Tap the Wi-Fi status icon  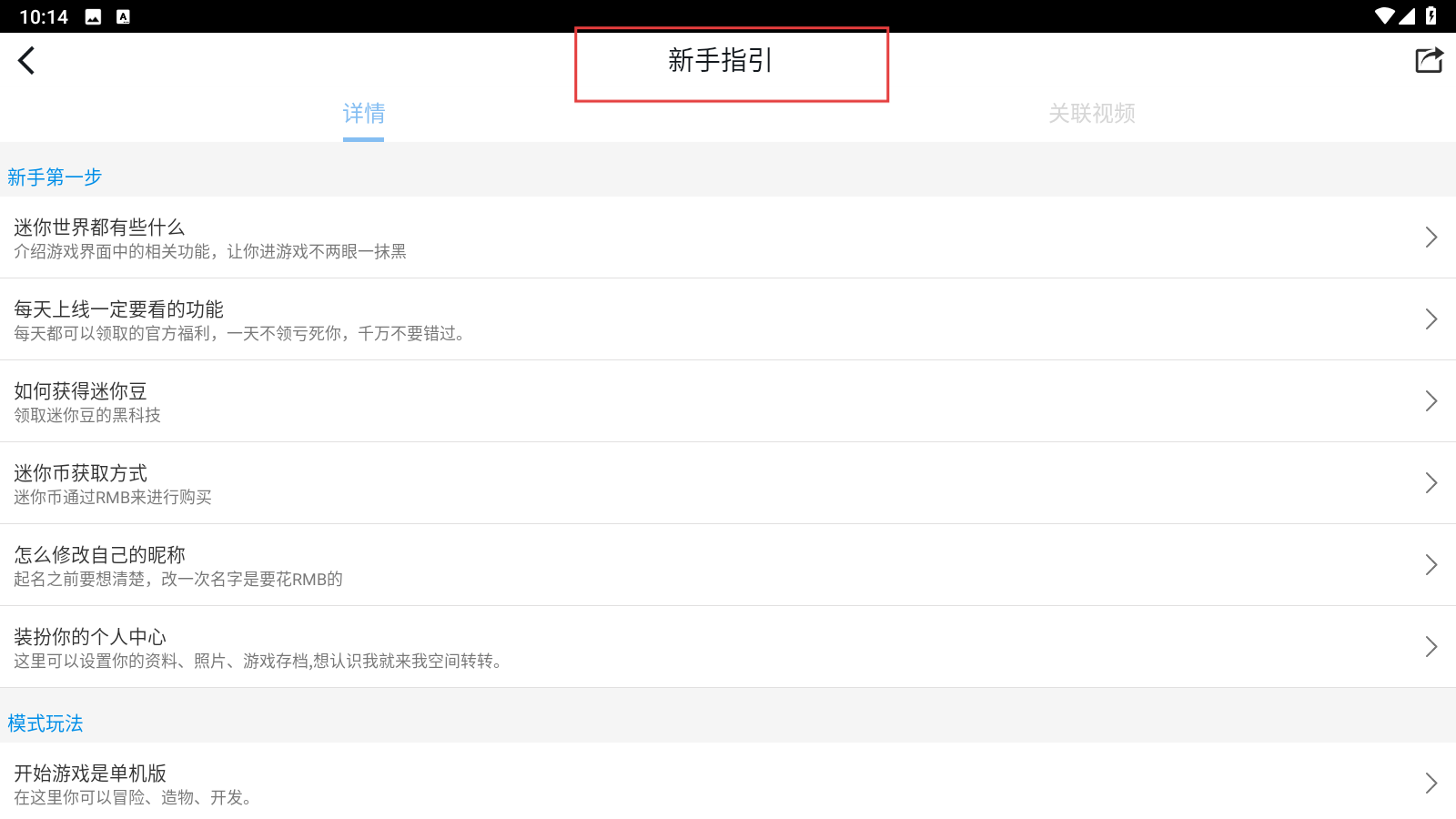pos(1385,16)
